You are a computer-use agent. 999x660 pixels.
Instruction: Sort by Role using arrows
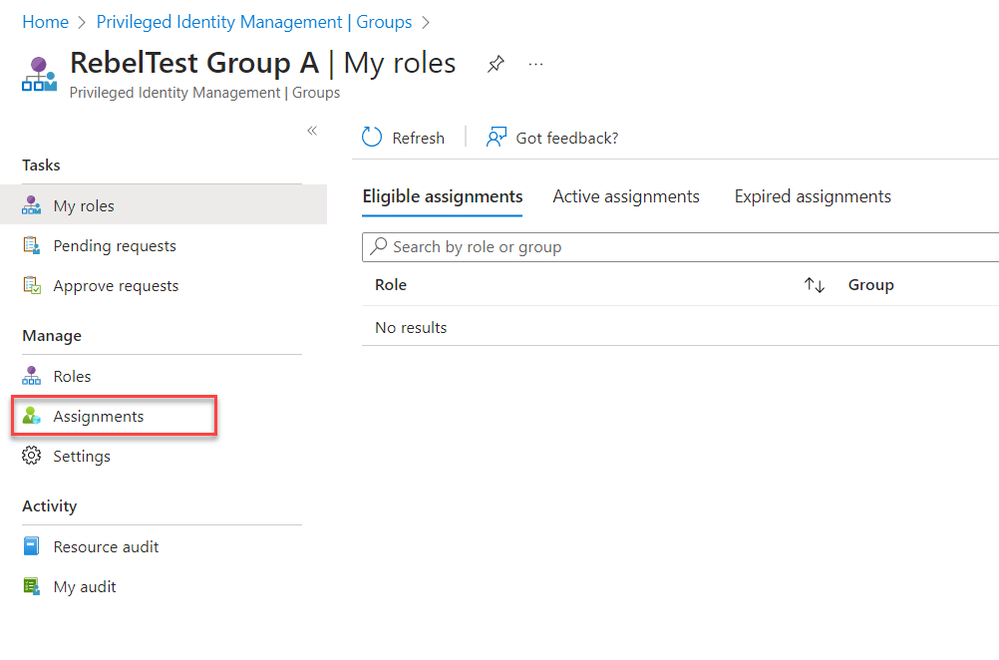tap(814, 286)
